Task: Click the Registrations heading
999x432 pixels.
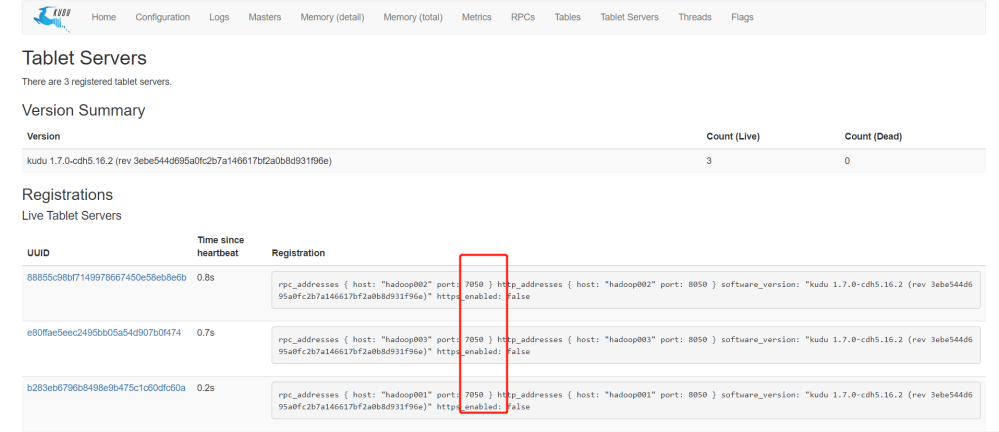Action: tap(68, 194)
